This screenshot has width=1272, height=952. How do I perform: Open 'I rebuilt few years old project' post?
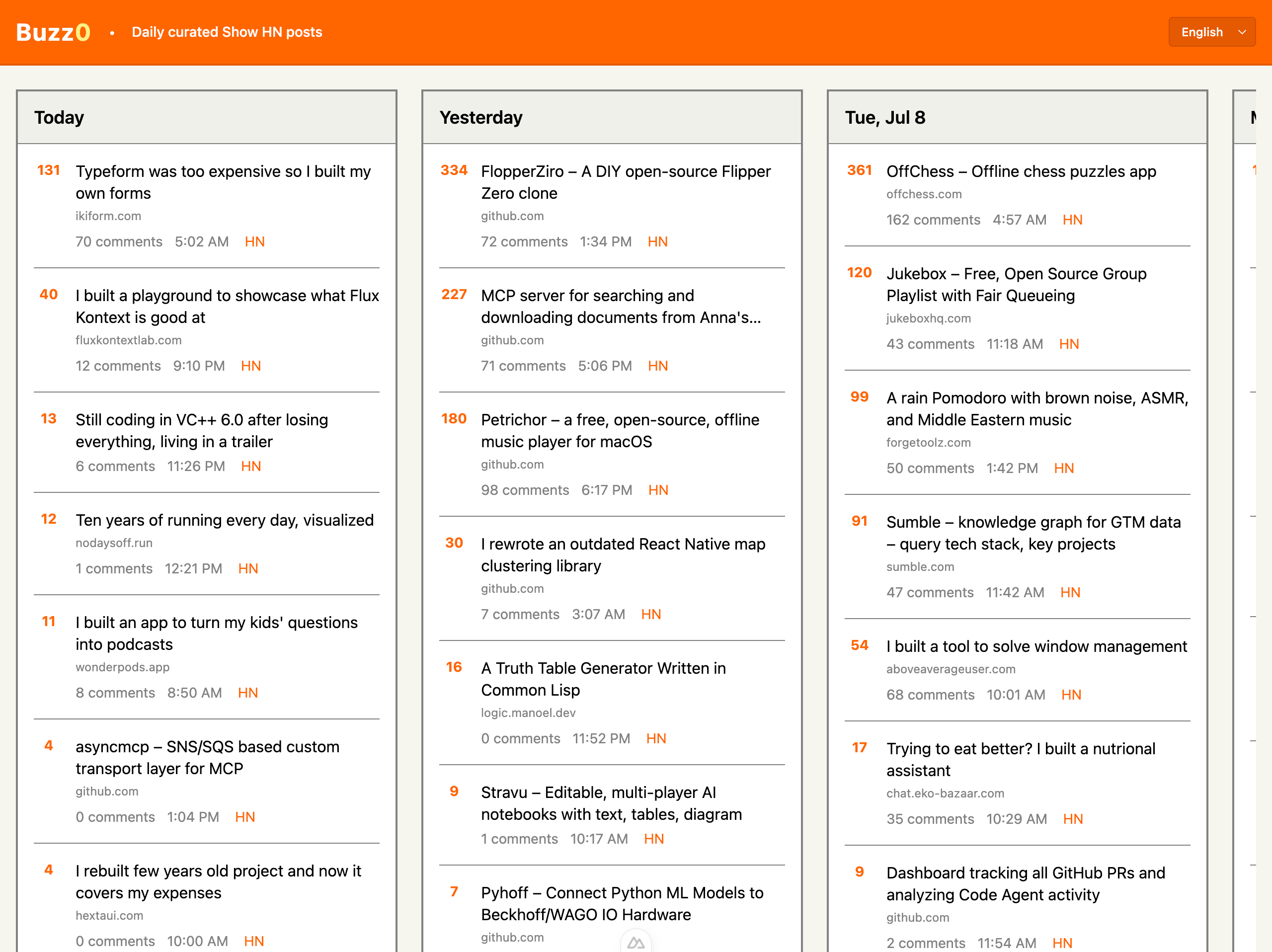click(x=218, y=882)
